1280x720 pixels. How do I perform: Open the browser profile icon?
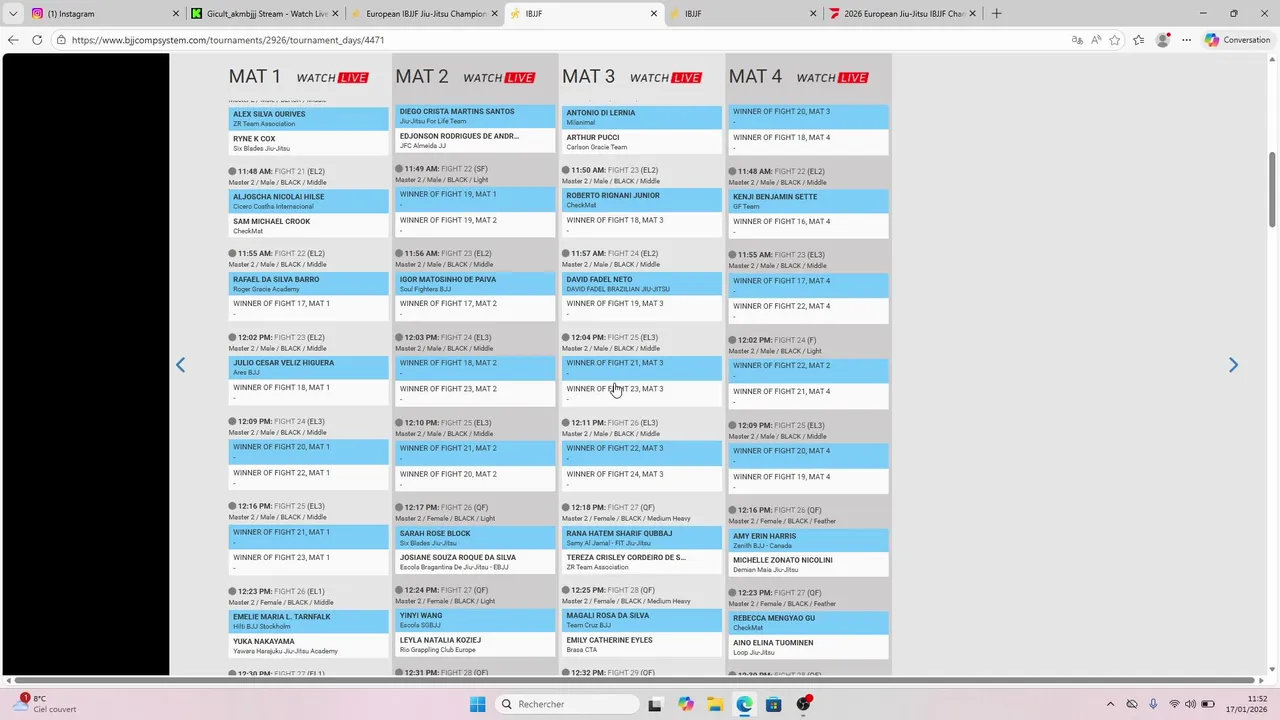coord(1162,40)
